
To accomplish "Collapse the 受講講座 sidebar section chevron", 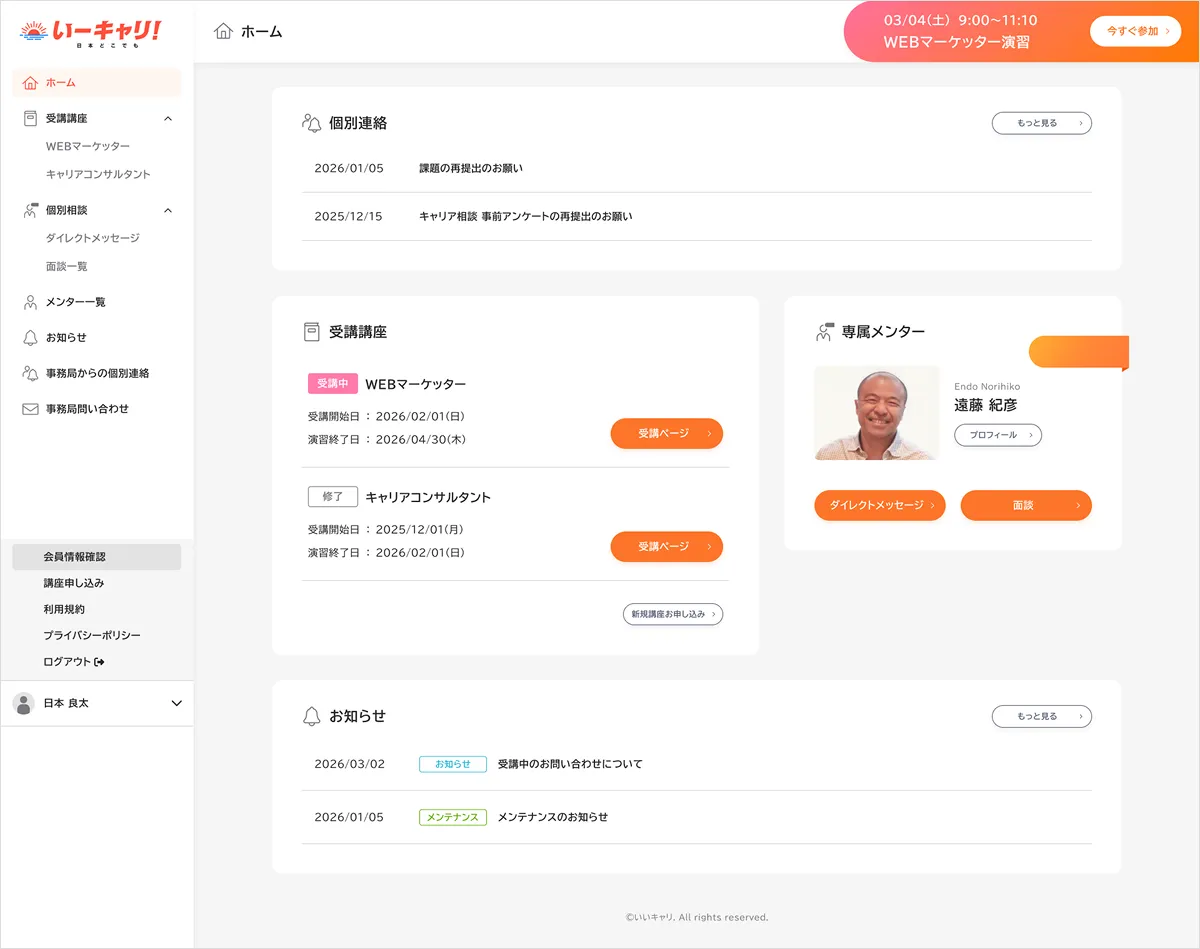I will pyautogui.click(x=168, y=119).
